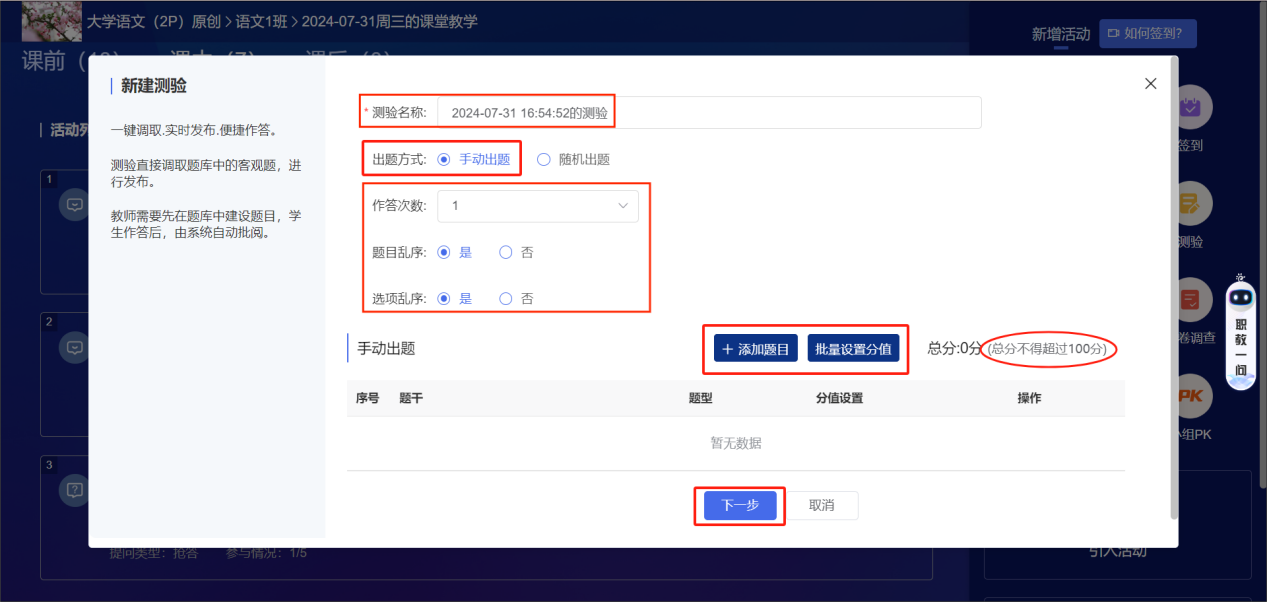Viewport: 1267px width, 602px height.
Task: Click the chat icon of activity 1
Action: [75, 205]
